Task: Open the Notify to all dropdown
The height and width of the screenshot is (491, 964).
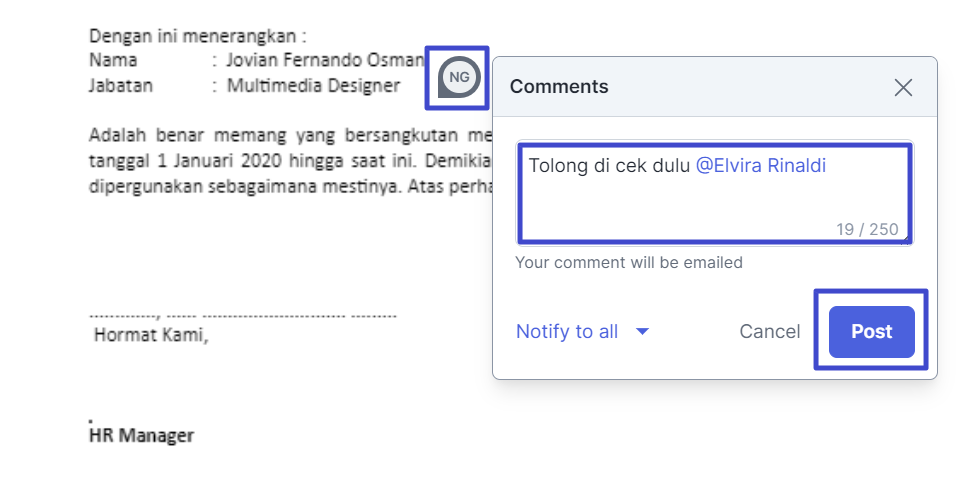Action: (567, 332)
